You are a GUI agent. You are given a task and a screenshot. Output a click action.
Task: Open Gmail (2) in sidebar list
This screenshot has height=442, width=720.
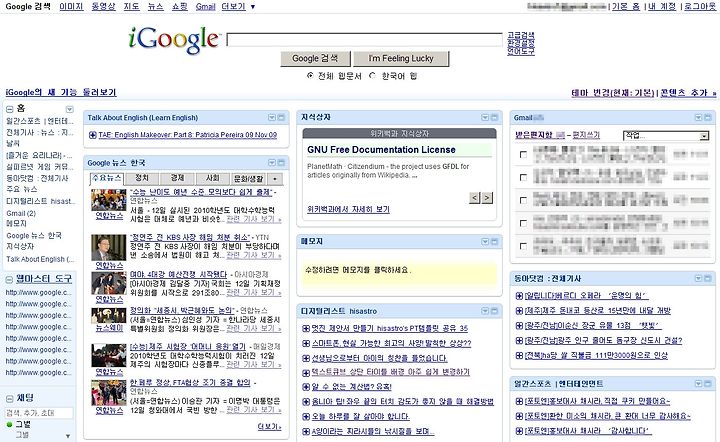coord(21,213)
